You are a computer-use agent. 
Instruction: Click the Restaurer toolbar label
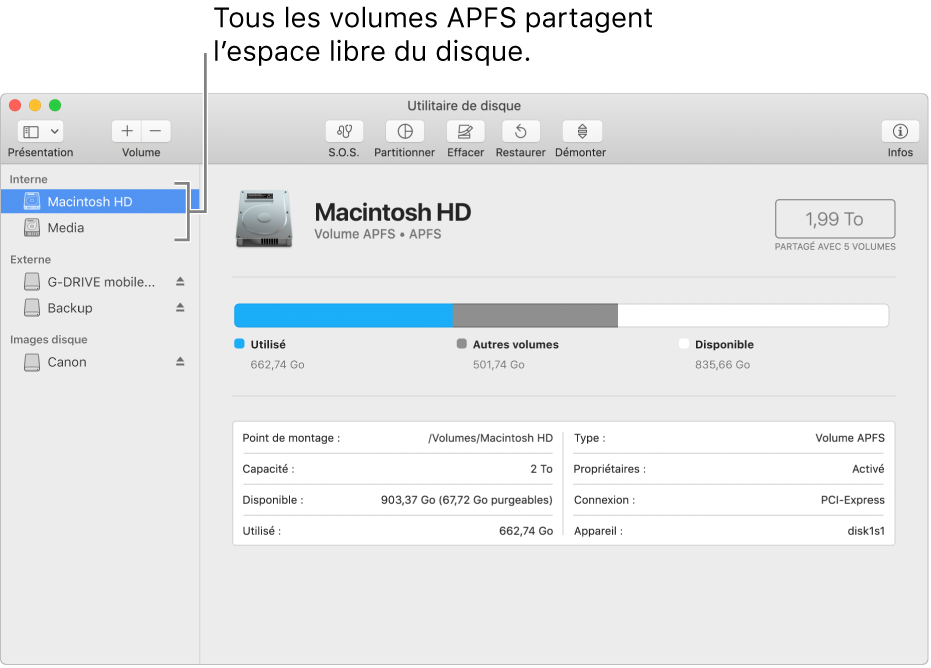pyautogui.click(x=521, y=153)
